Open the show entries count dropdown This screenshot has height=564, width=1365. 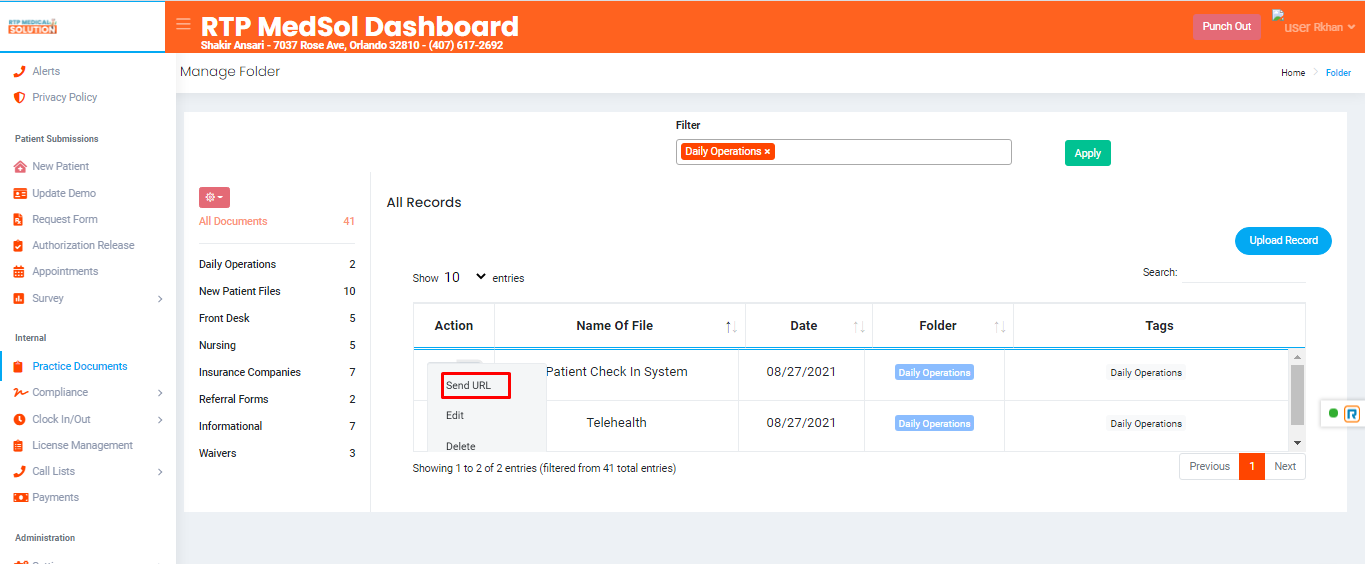click(465, 277)
